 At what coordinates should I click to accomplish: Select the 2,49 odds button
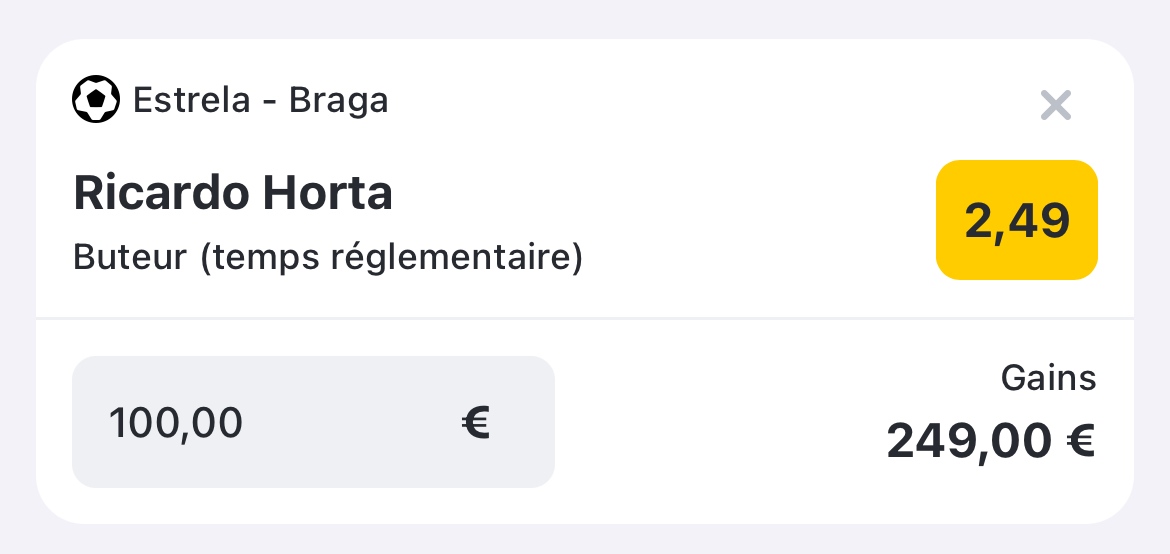pyautogui.click(x=1017, y=220)
